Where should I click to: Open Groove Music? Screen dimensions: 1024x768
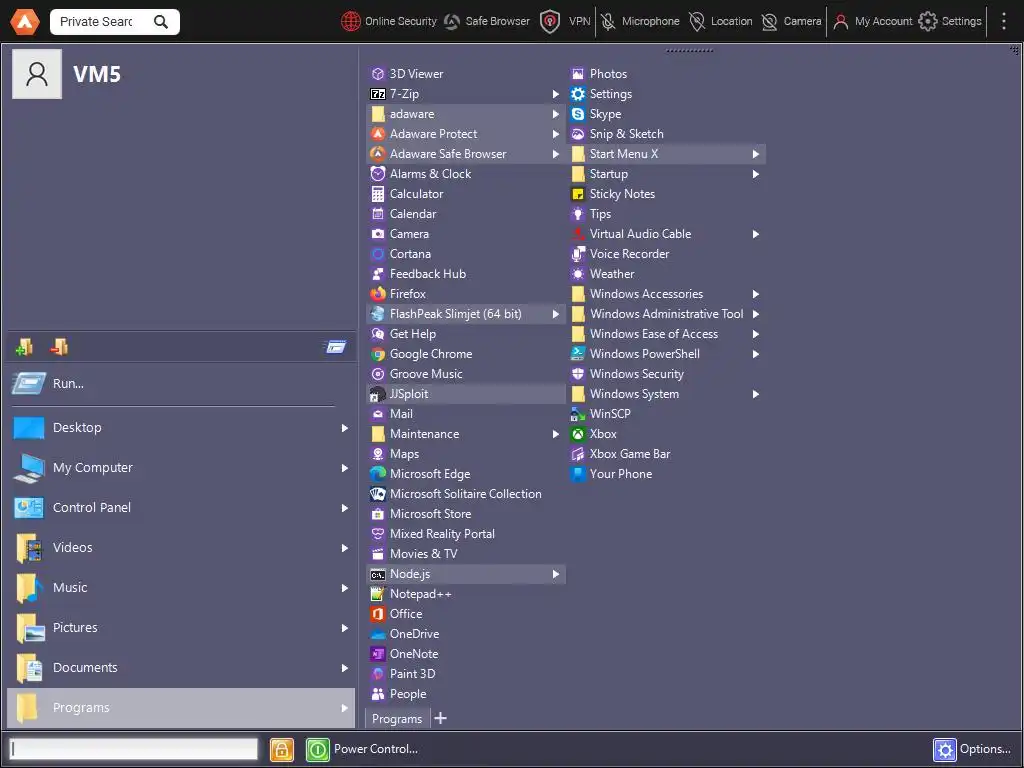[467, 374]
